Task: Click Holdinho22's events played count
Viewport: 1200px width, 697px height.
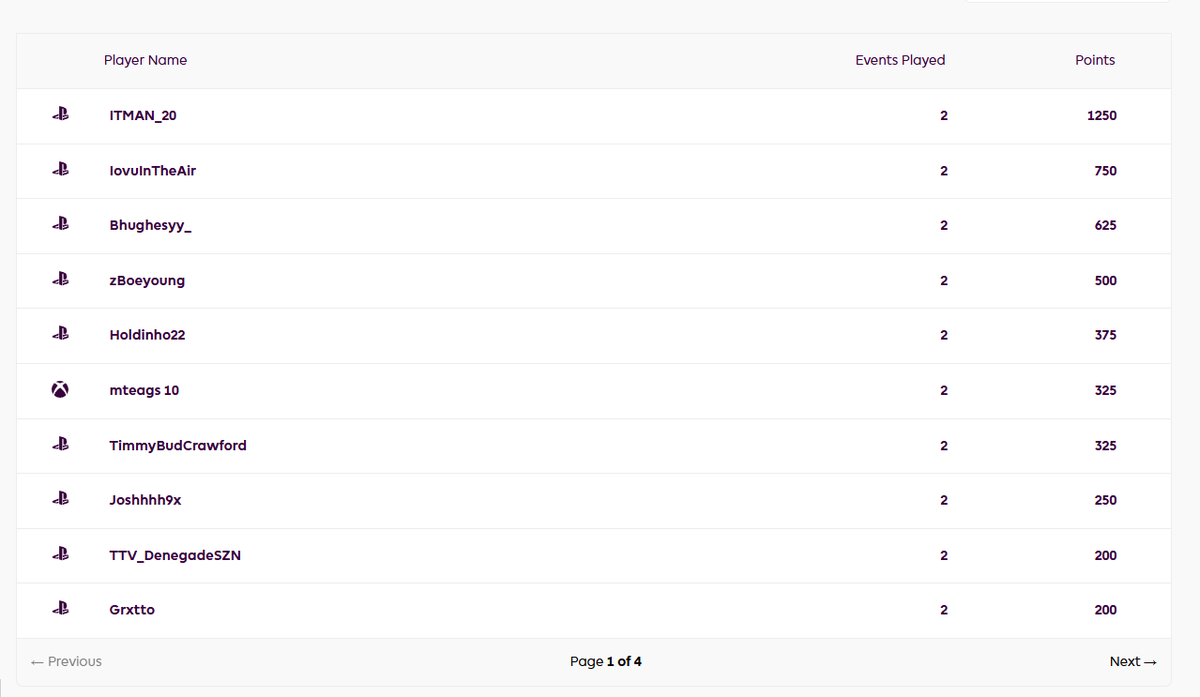Action: pyautogui.click(x=944, y=335)
